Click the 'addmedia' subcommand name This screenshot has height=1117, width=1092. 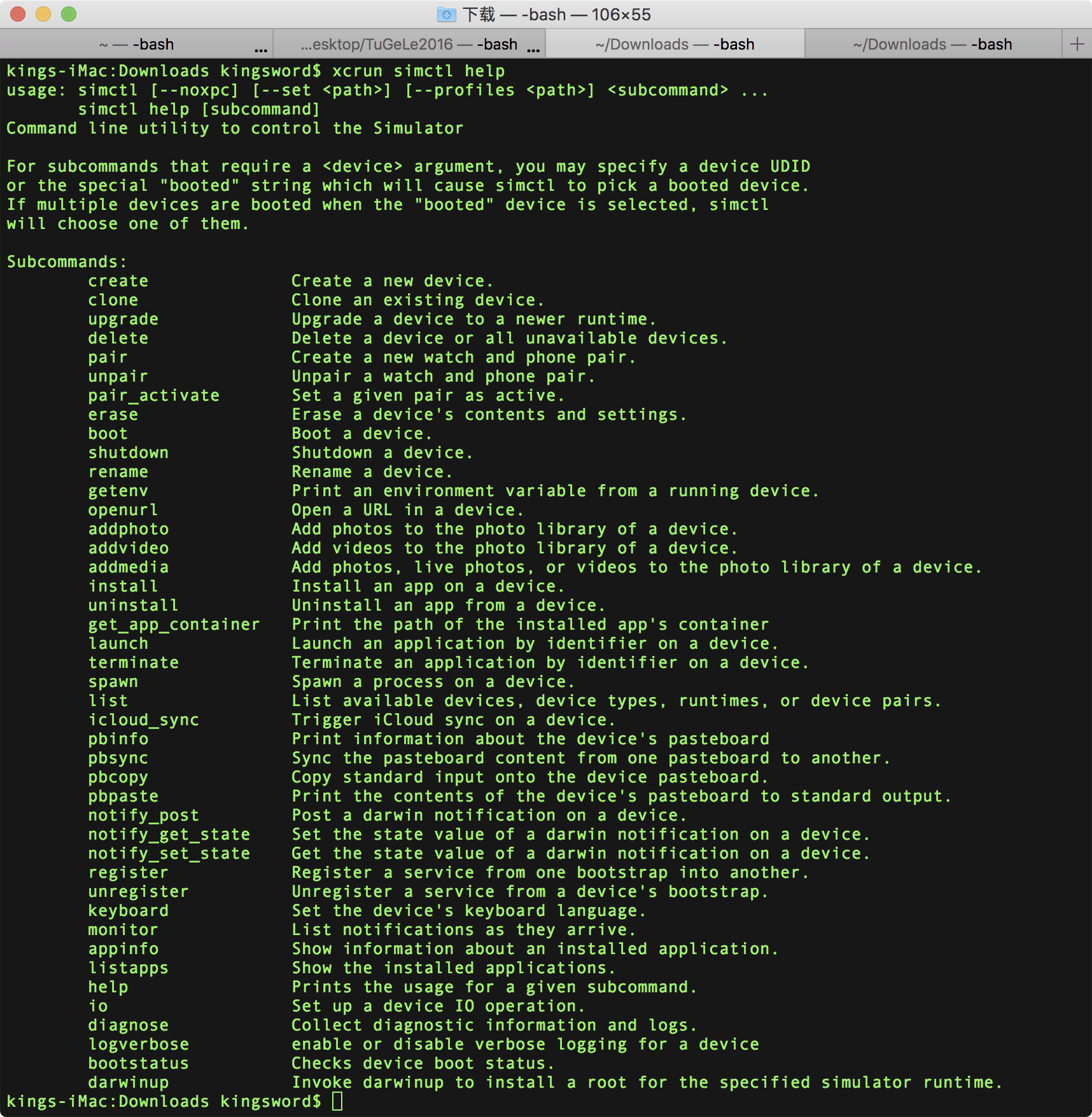(x=129, y=567)
